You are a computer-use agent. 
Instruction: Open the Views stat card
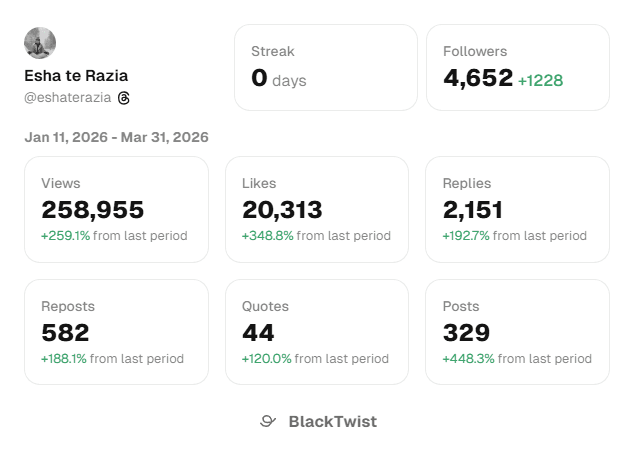[117, 209]
